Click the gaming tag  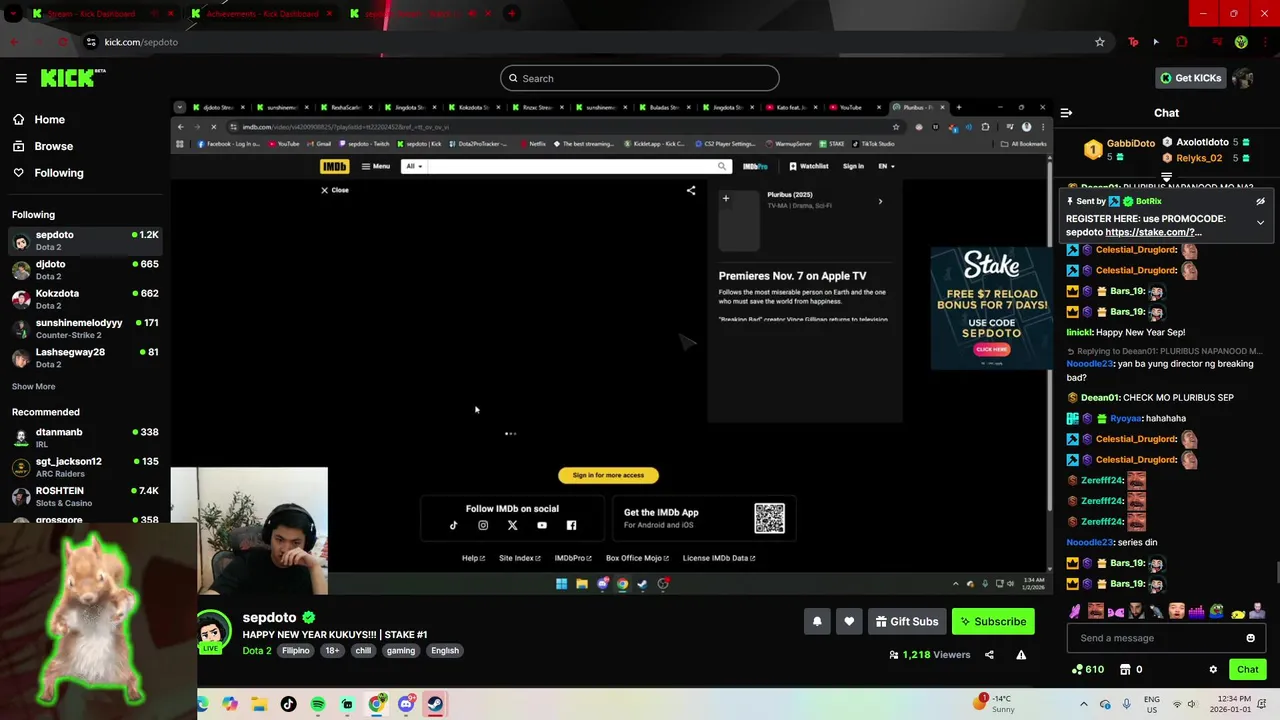point(401,650)
